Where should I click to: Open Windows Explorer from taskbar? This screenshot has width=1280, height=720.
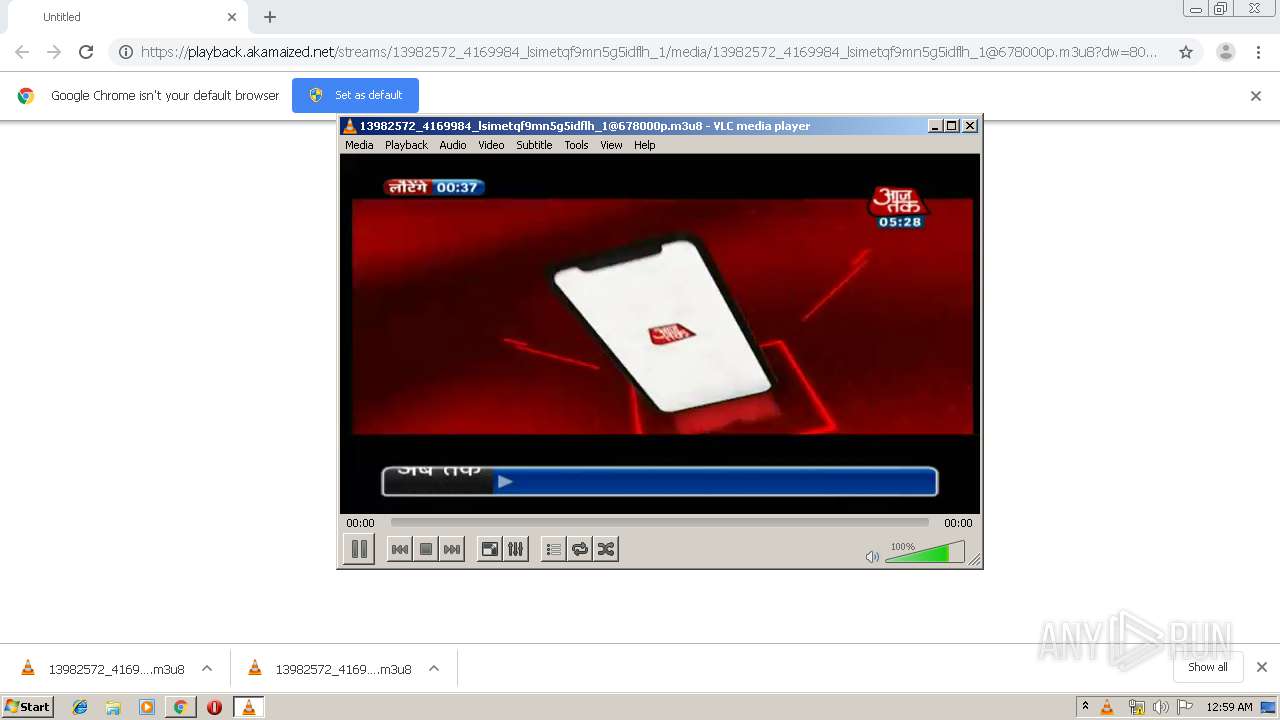pos(113,707)
